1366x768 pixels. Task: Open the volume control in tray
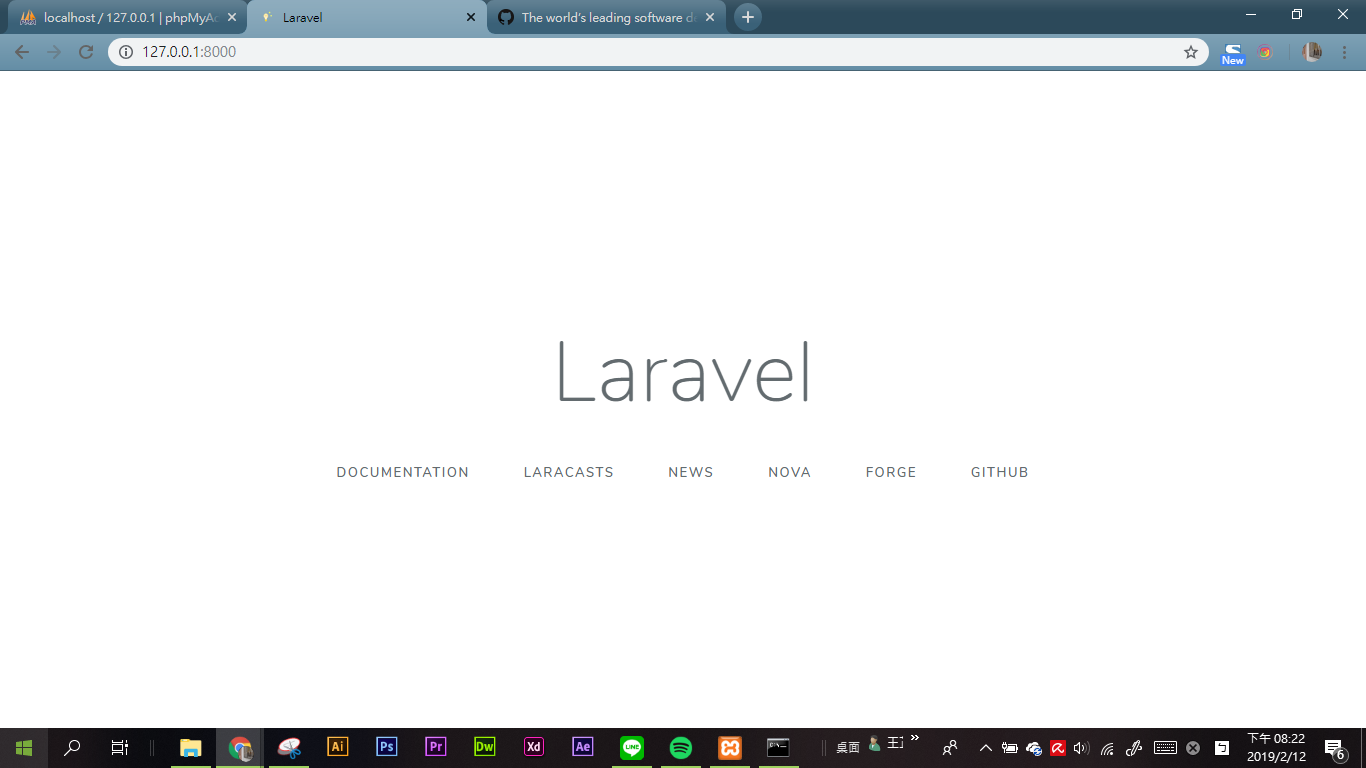pos(1081,748)
